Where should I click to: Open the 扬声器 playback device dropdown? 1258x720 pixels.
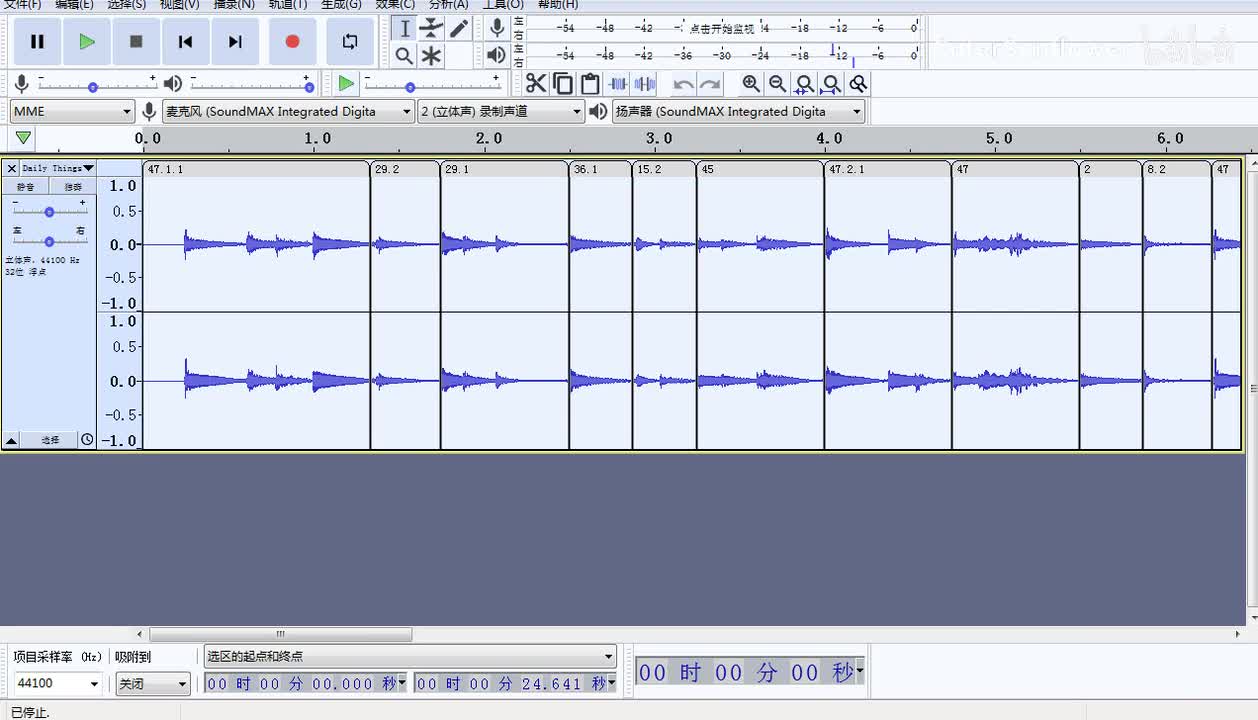pyautogui.click(x=738, y=111)
